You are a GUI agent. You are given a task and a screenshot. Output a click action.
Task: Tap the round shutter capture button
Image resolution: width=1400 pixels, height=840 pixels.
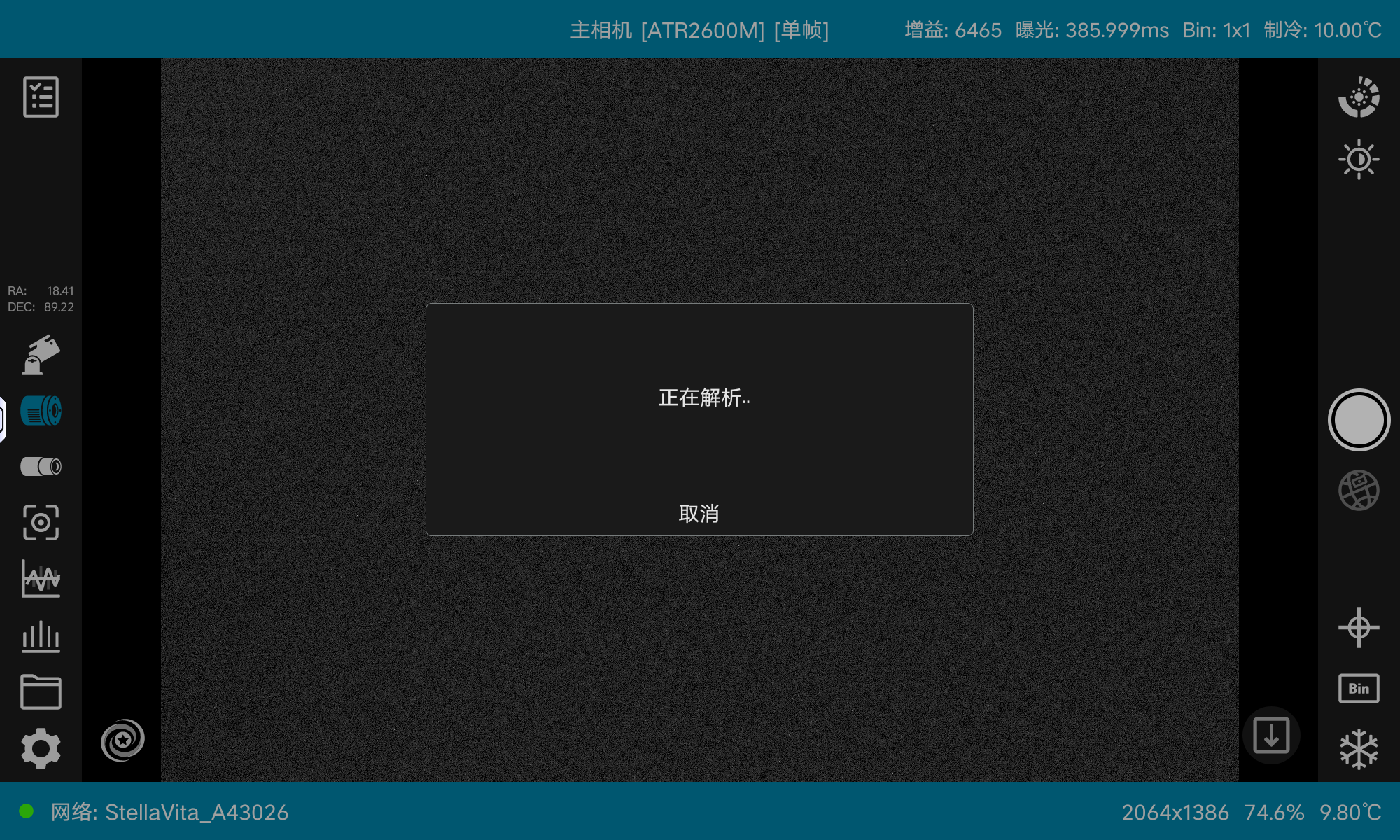click(x=1359, y=420)
